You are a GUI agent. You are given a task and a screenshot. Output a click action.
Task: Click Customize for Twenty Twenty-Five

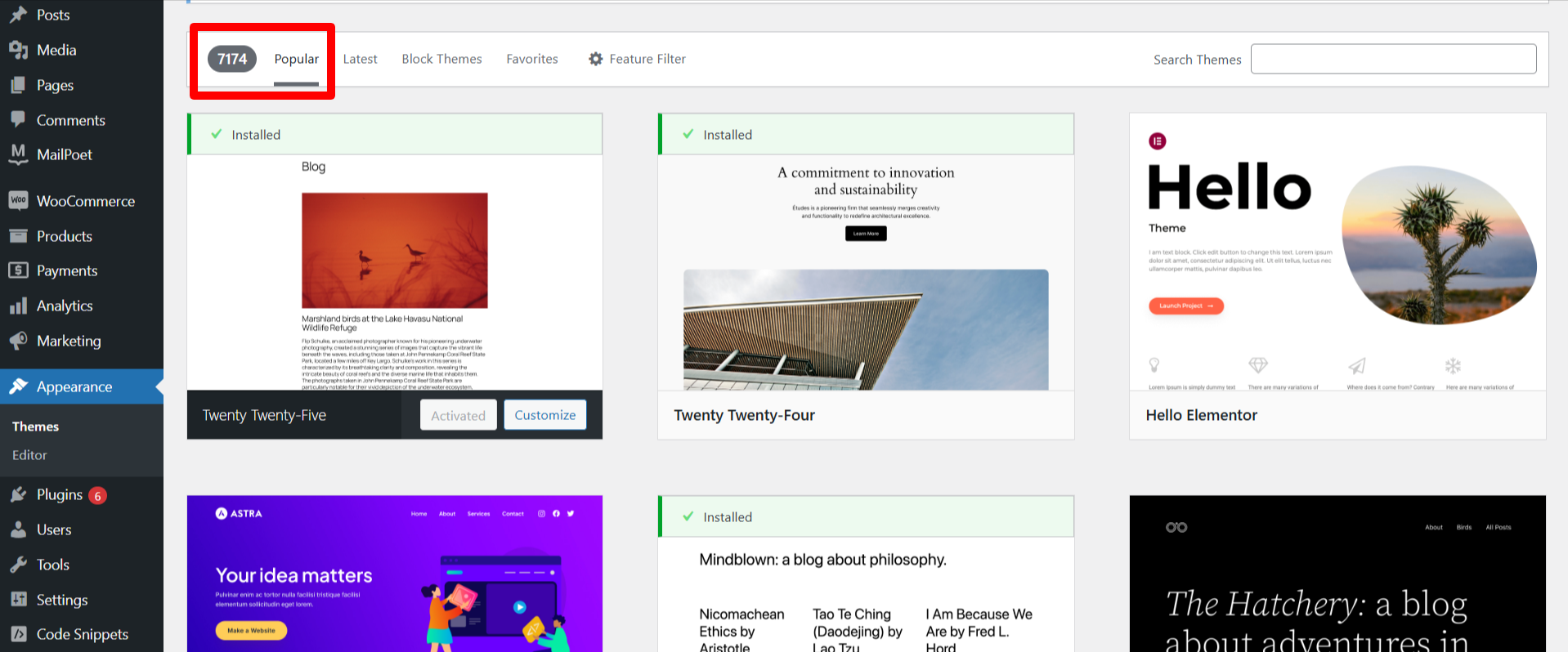(x=544, y=415)
